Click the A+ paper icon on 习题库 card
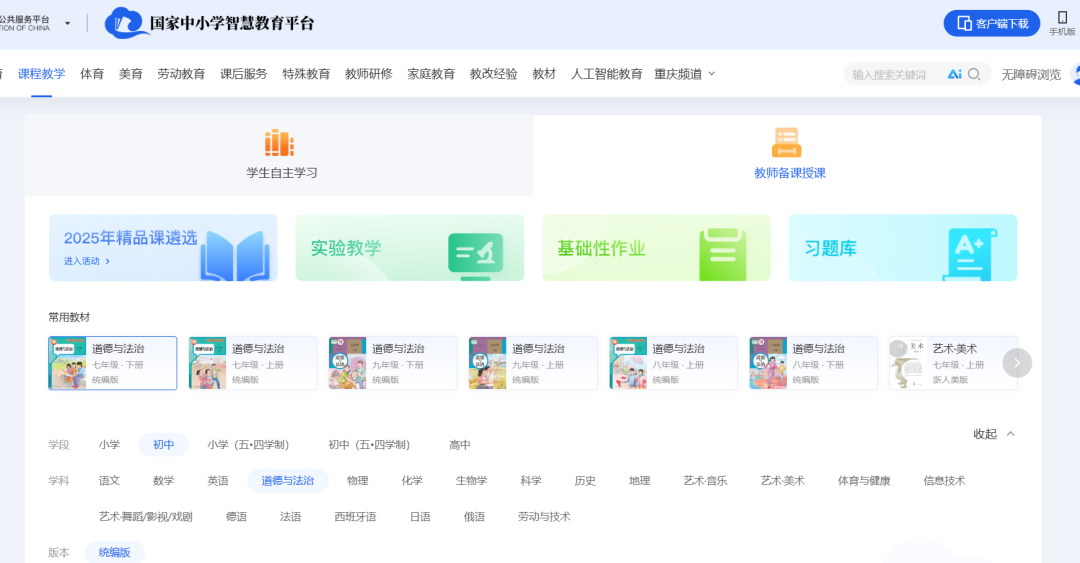 [x=970, y=254]
